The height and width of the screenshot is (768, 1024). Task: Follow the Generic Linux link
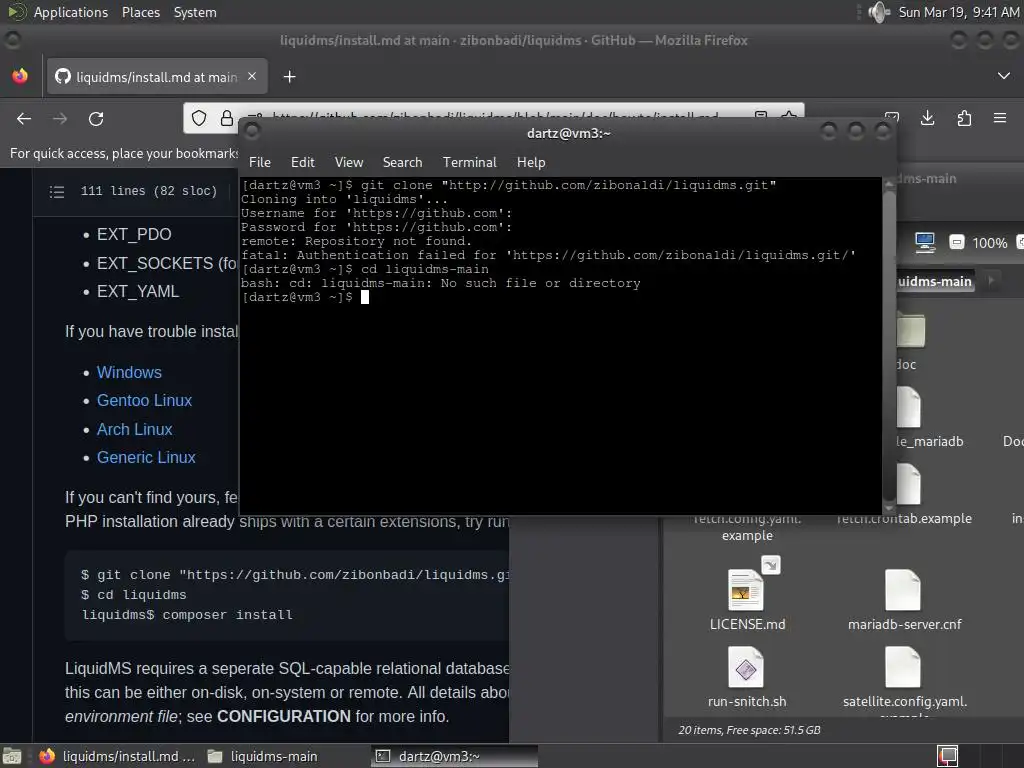[146, 457]
